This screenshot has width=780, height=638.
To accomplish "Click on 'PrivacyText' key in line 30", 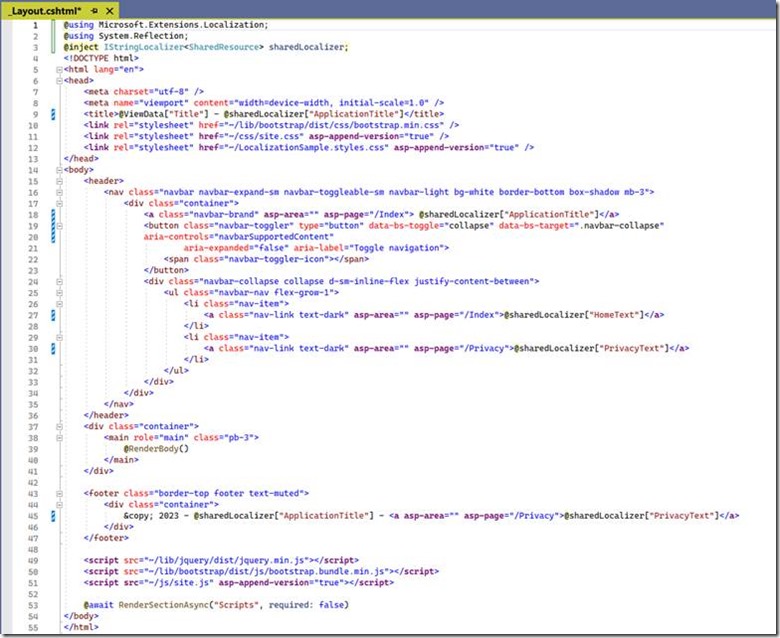I will (631, 349).
